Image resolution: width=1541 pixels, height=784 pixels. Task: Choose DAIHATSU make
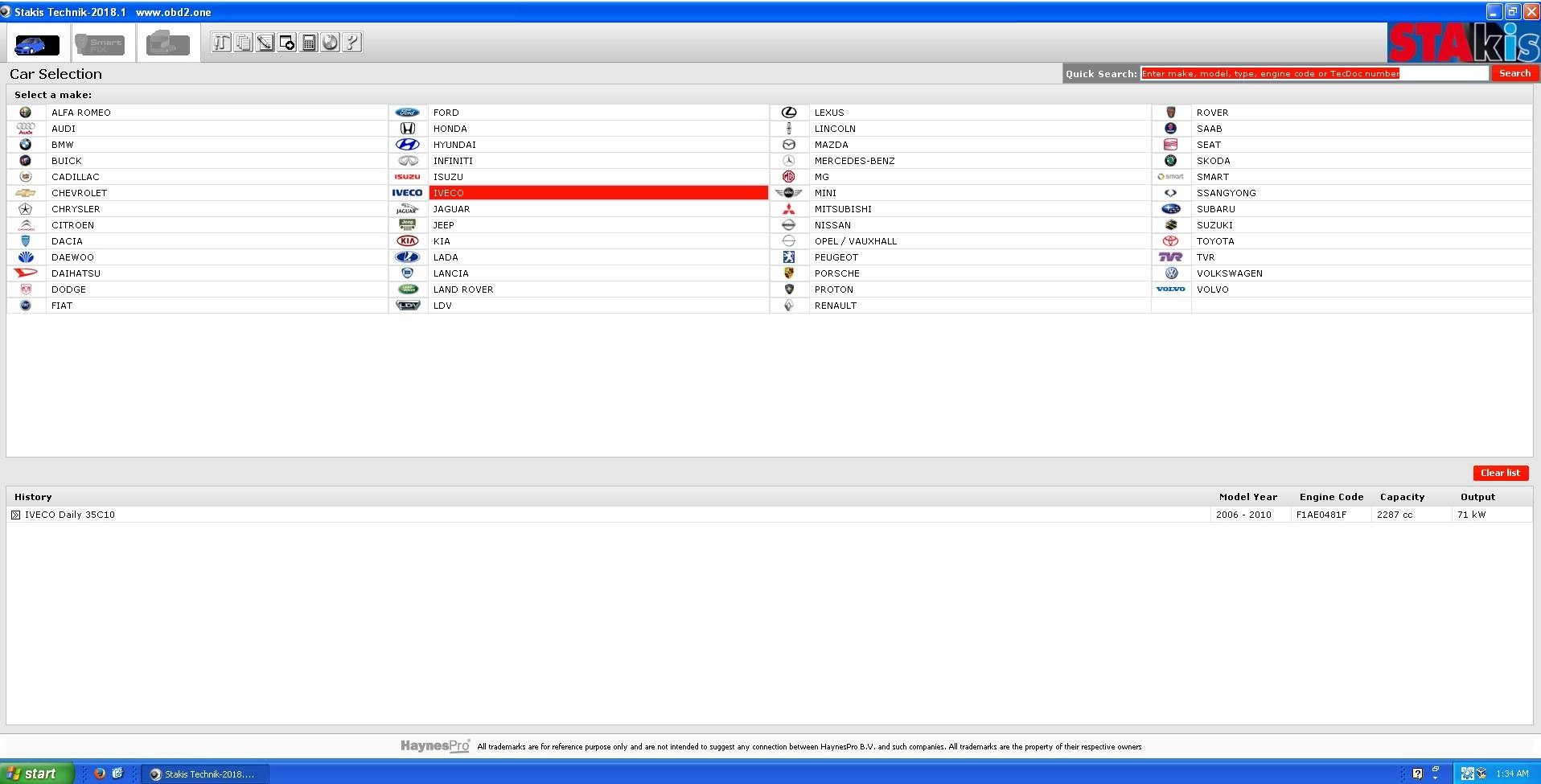76,273
